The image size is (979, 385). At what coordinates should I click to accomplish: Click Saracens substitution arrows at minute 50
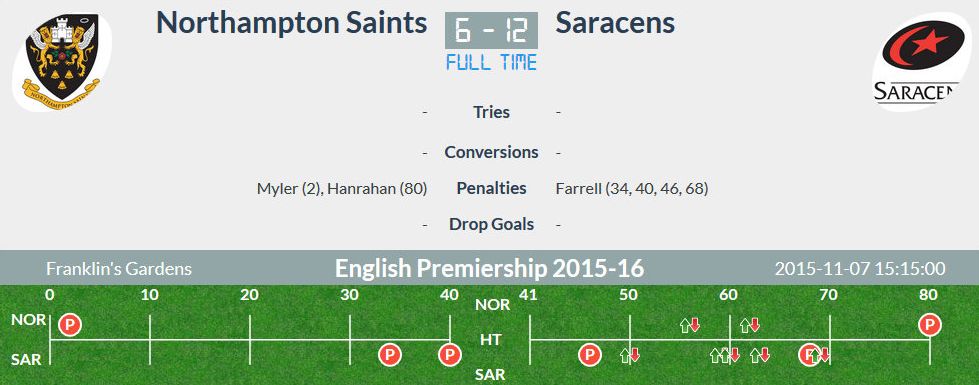[629, 355]
